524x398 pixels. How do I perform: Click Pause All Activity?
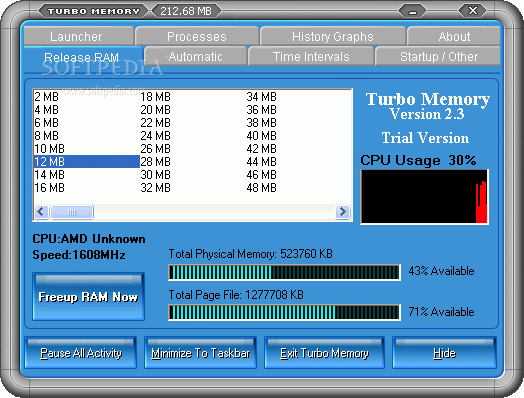click(x=81, y=353)
